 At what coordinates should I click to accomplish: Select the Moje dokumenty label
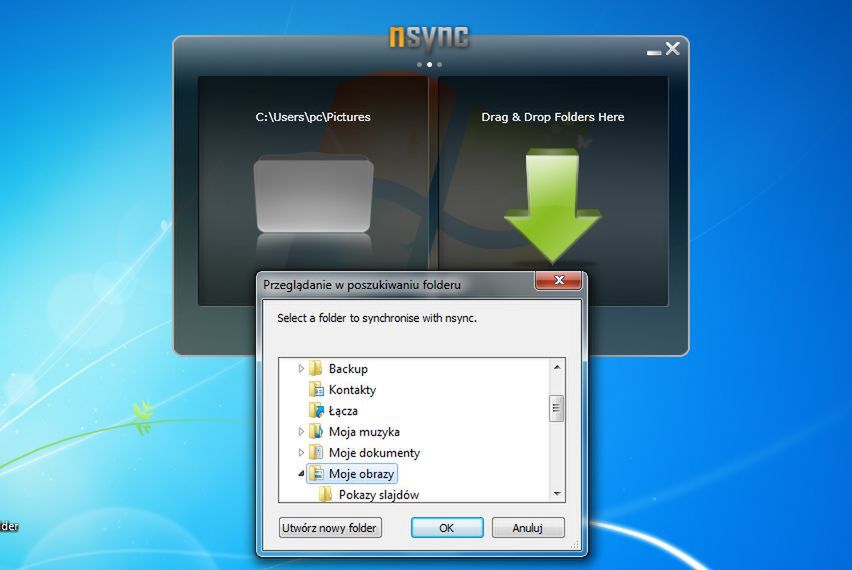point(374,453)
